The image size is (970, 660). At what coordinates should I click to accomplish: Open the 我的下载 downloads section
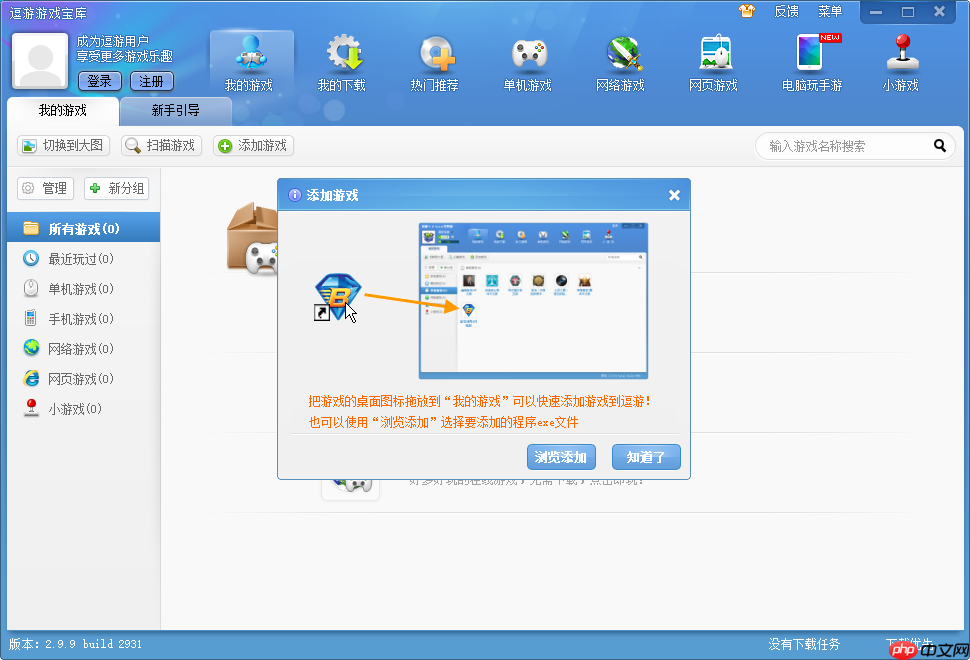[x=341, y=64]
